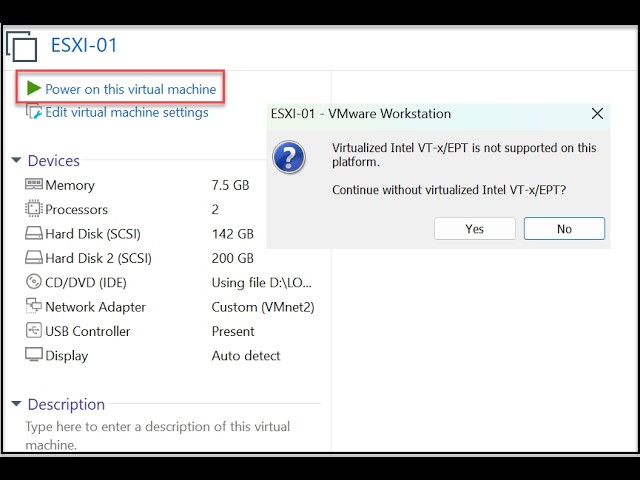Click the Hard Disk (SCSI) icon
Screen dimensions: 640x480
tap(33, 233)
